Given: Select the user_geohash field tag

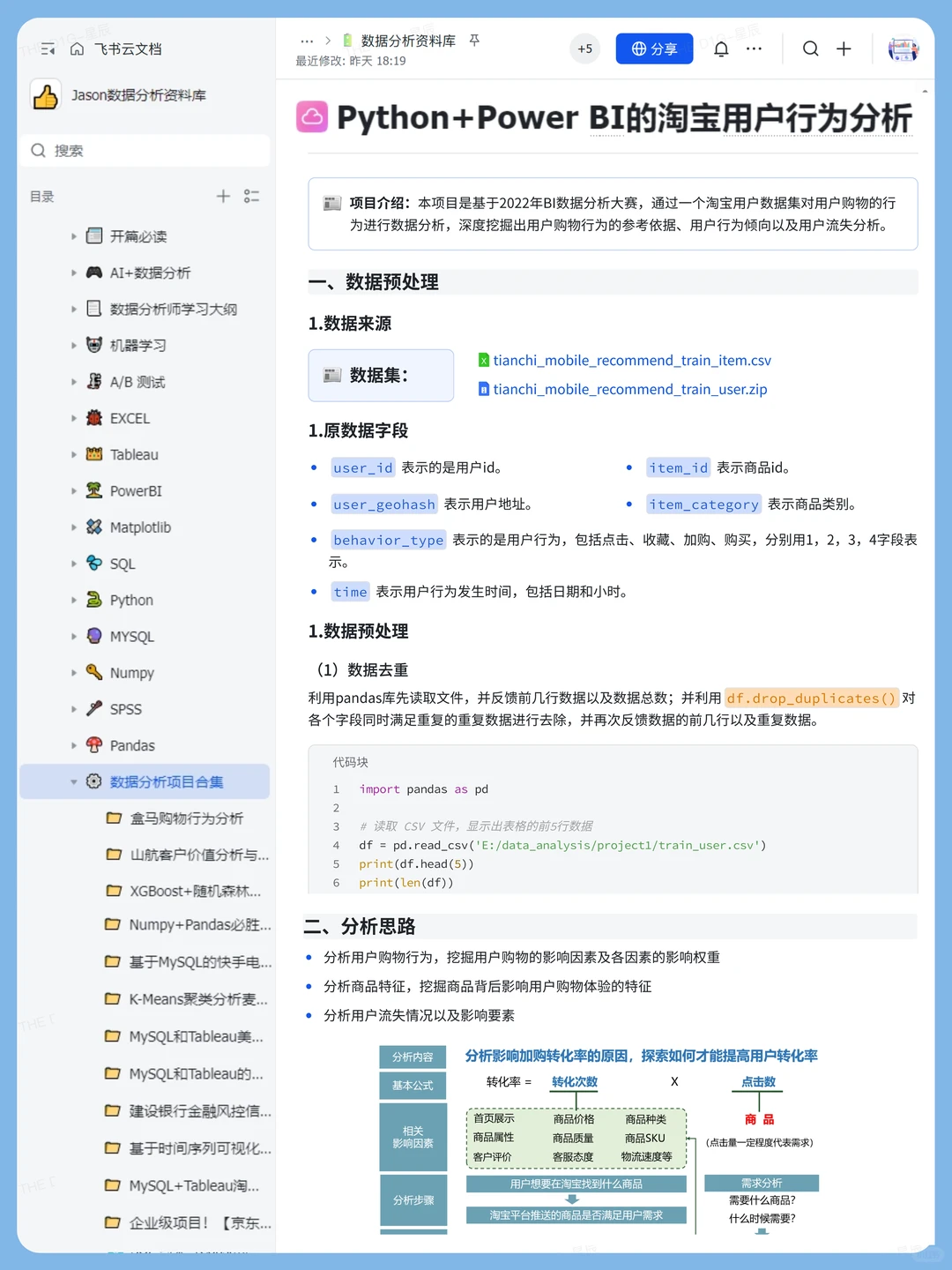Looking at the screenshot, I should [384, 504].
